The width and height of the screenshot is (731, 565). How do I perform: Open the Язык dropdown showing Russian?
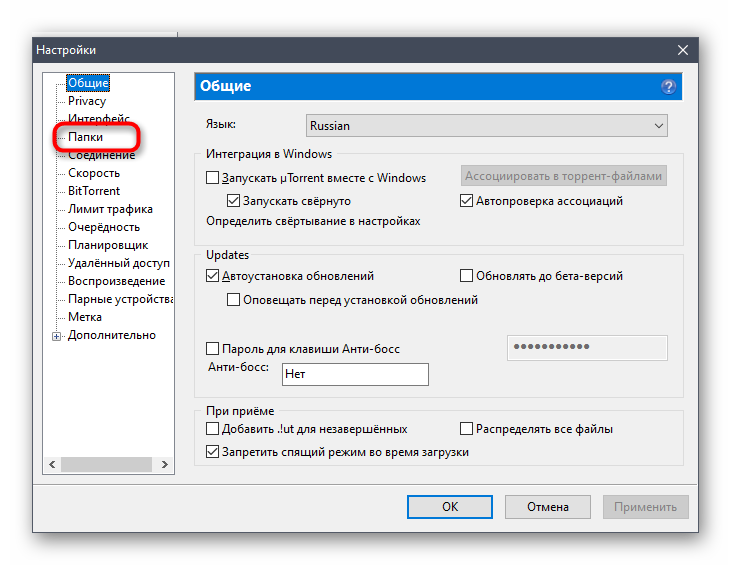[486, 126]
